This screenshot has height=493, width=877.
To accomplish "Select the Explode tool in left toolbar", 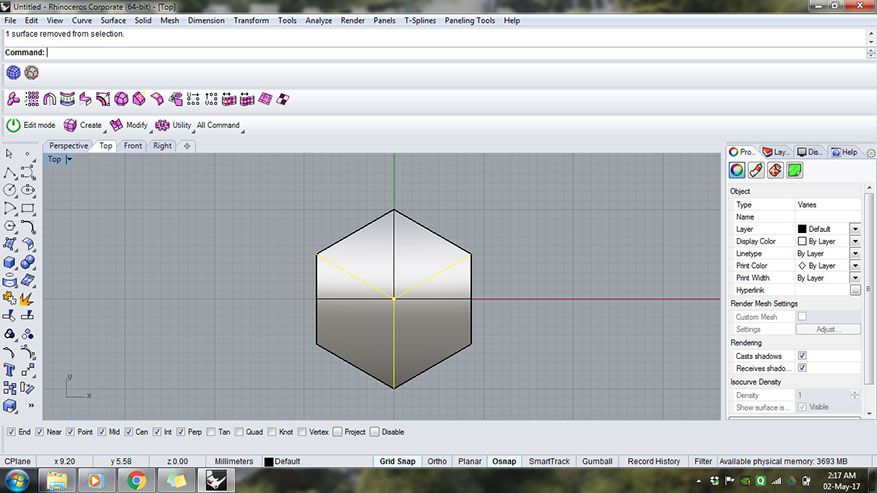I will pos(26,298).
